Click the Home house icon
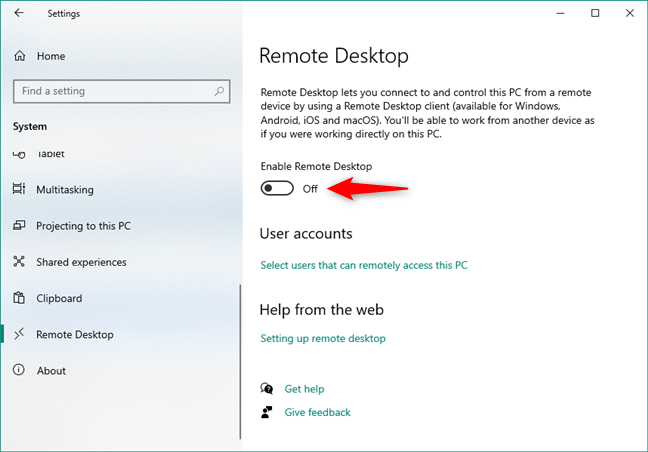This screenshot has width=648, height=452. [19, 55]
